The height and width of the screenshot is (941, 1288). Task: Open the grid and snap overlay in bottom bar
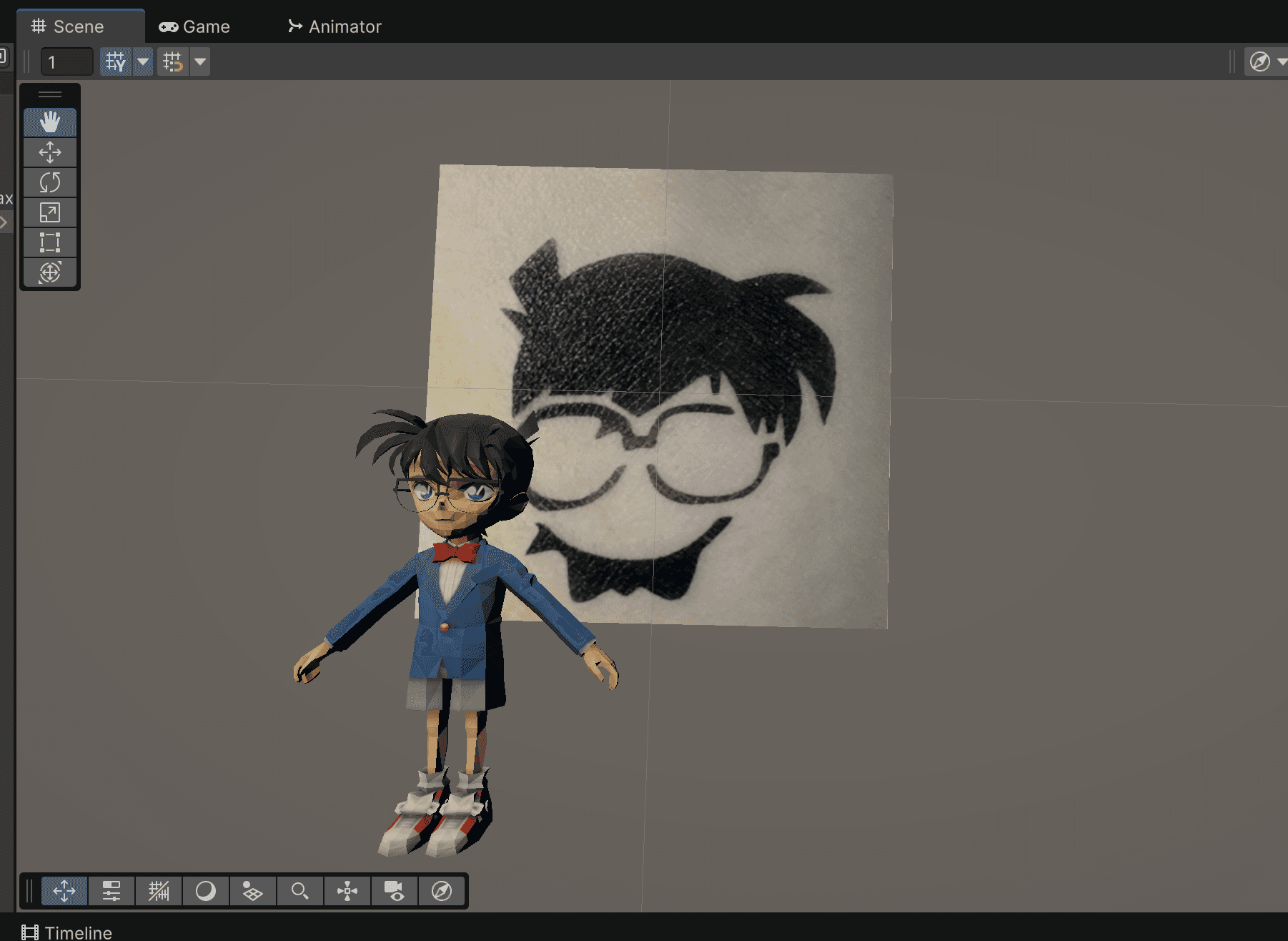click(159, 891)
